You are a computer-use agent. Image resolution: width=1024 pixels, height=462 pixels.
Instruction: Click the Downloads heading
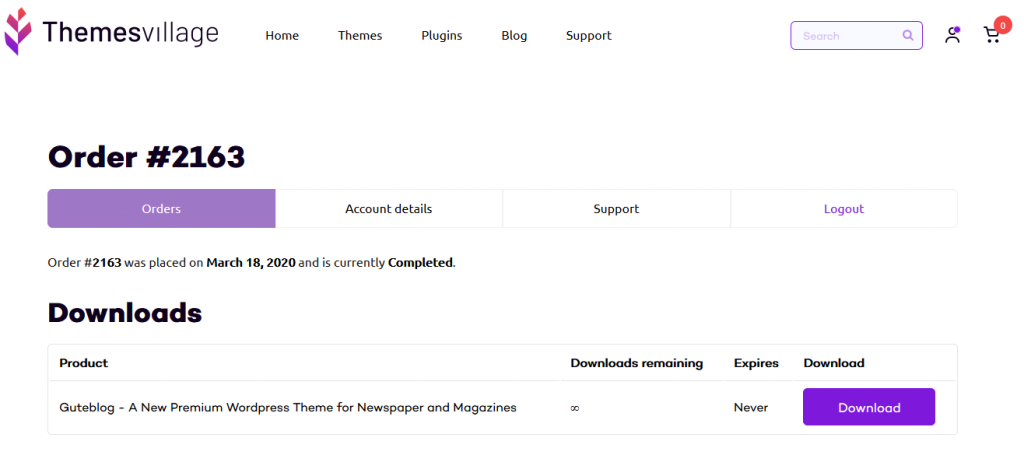(x=125, y=314)
